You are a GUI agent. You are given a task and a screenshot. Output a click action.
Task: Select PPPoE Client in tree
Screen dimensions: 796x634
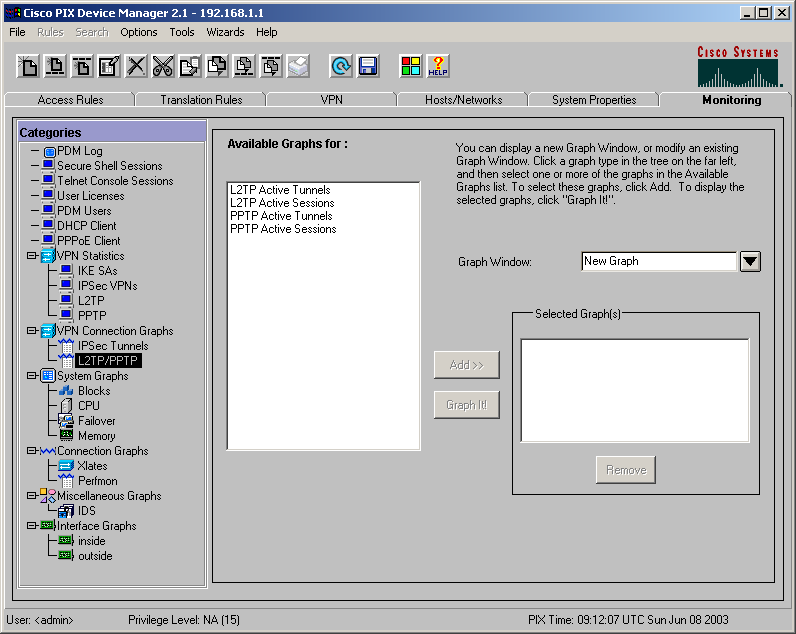pos(89,241)
